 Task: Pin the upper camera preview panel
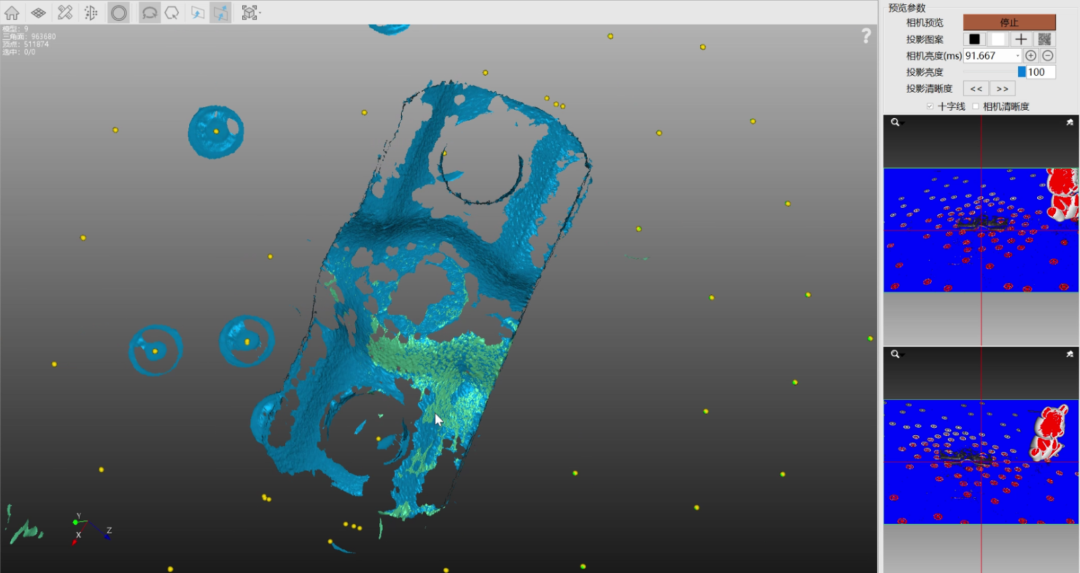tap(1070, 123)
